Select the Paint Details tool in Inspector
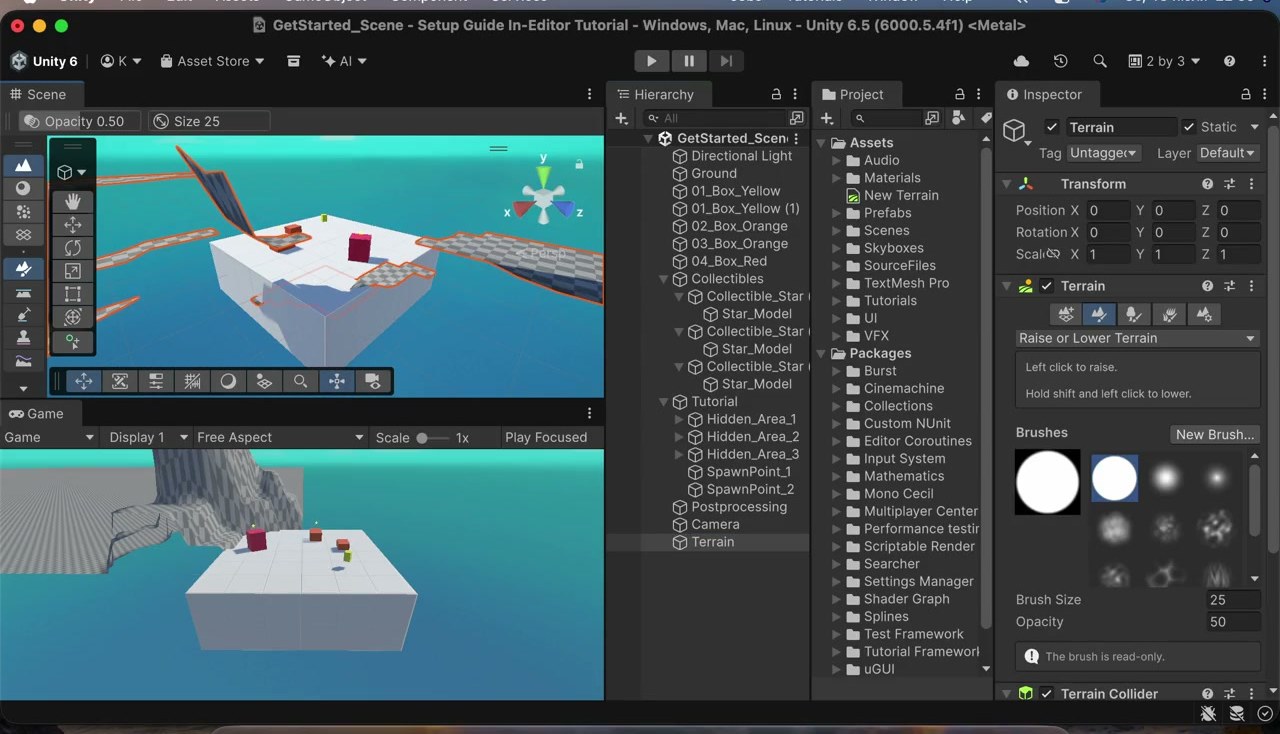 click(x=1169, y=314)
